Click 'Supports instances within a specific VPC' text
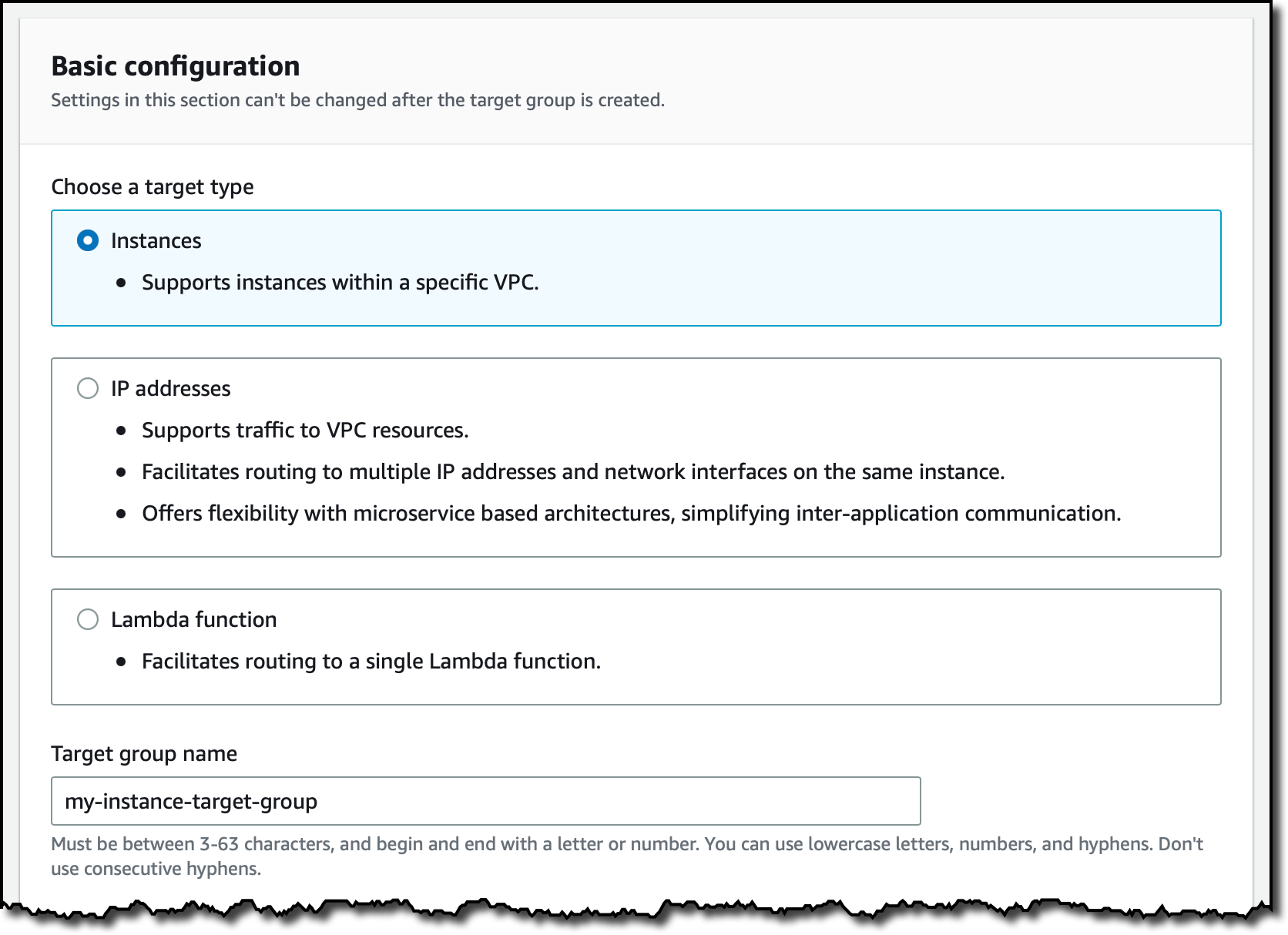Screen dimensions: 1288x935 pyautogui.click(x=340, y=283)
